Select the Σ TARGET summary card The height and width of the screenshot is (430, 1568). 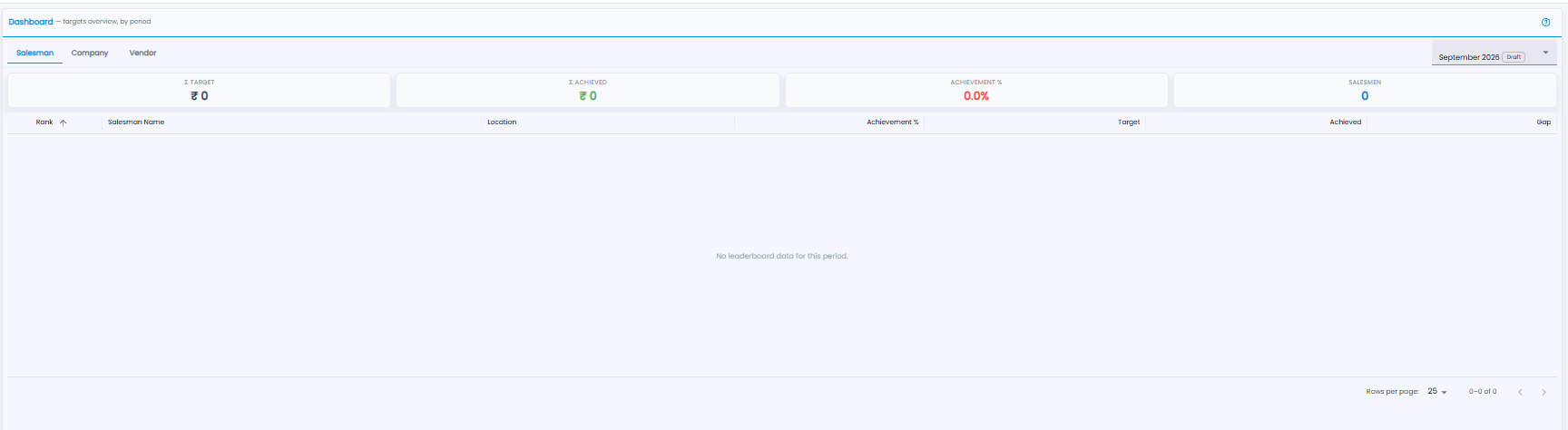[x=200, y=91]
